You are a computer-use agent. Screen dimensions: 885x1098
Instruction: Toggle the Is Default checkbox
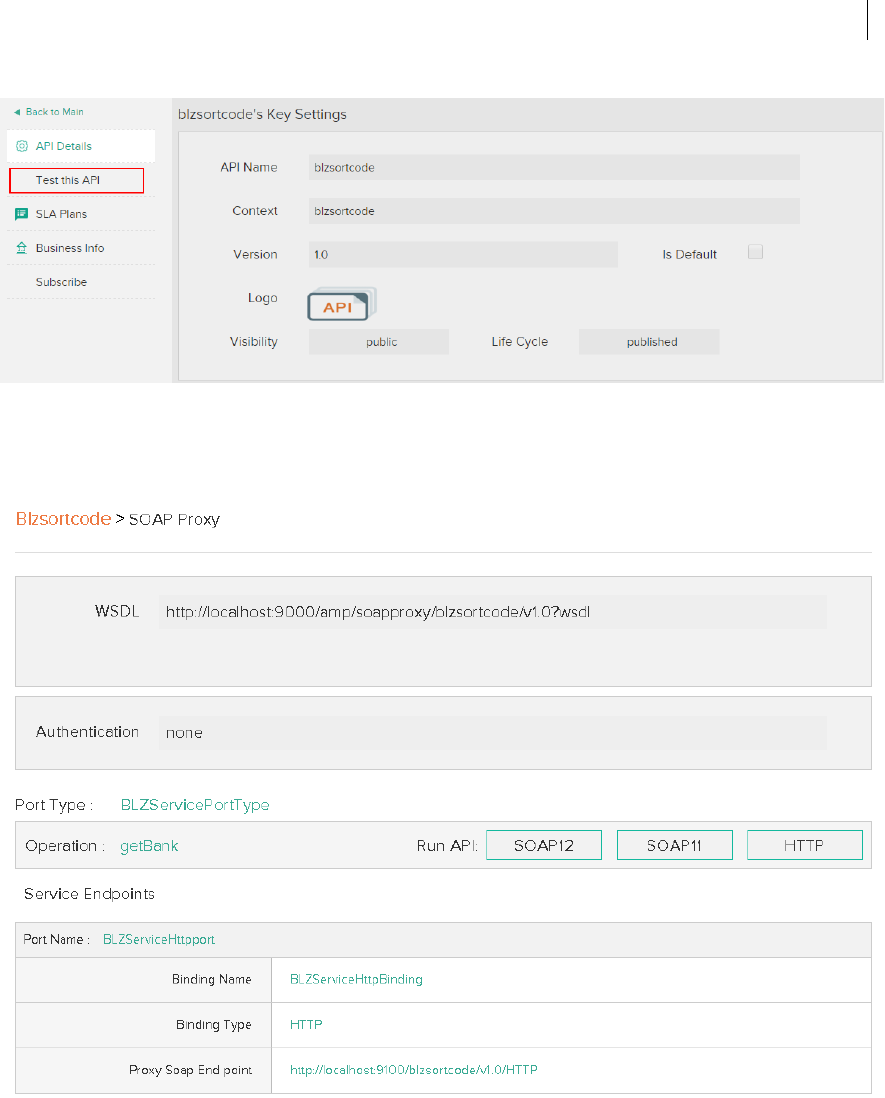pos(755,253)
